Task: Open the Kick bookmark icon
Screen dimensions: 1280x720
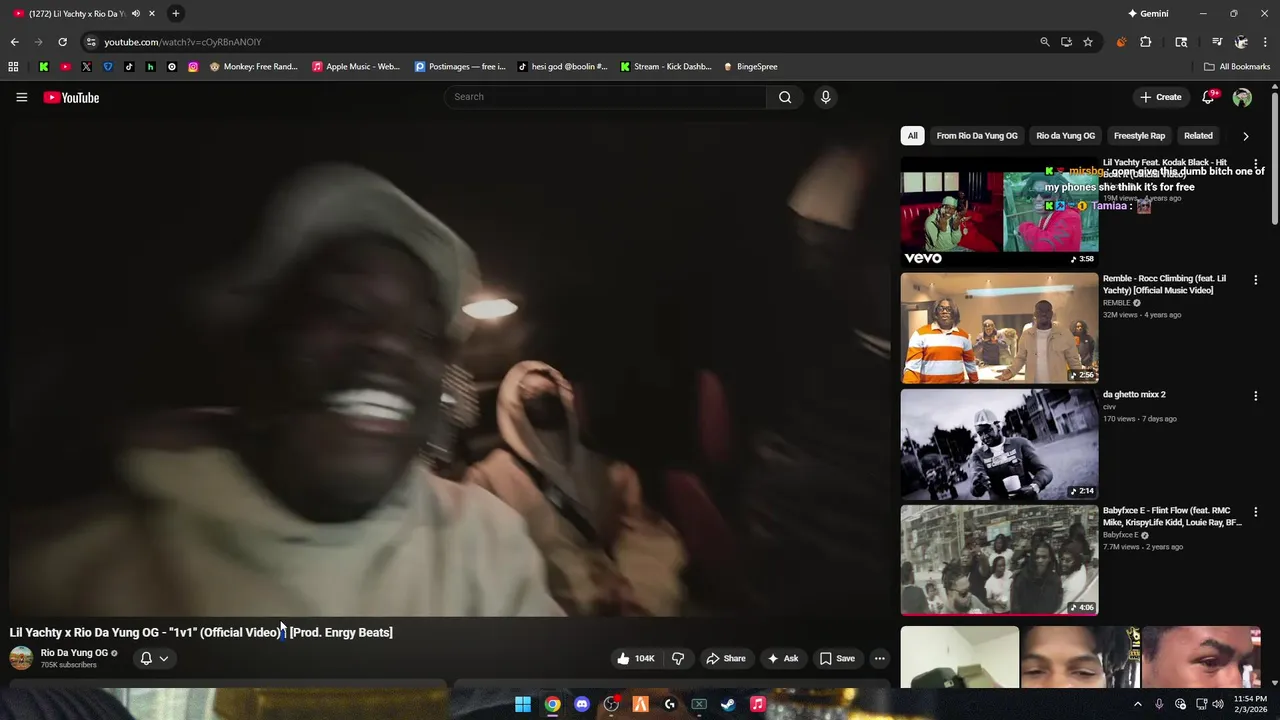Action: coord(44,67)
